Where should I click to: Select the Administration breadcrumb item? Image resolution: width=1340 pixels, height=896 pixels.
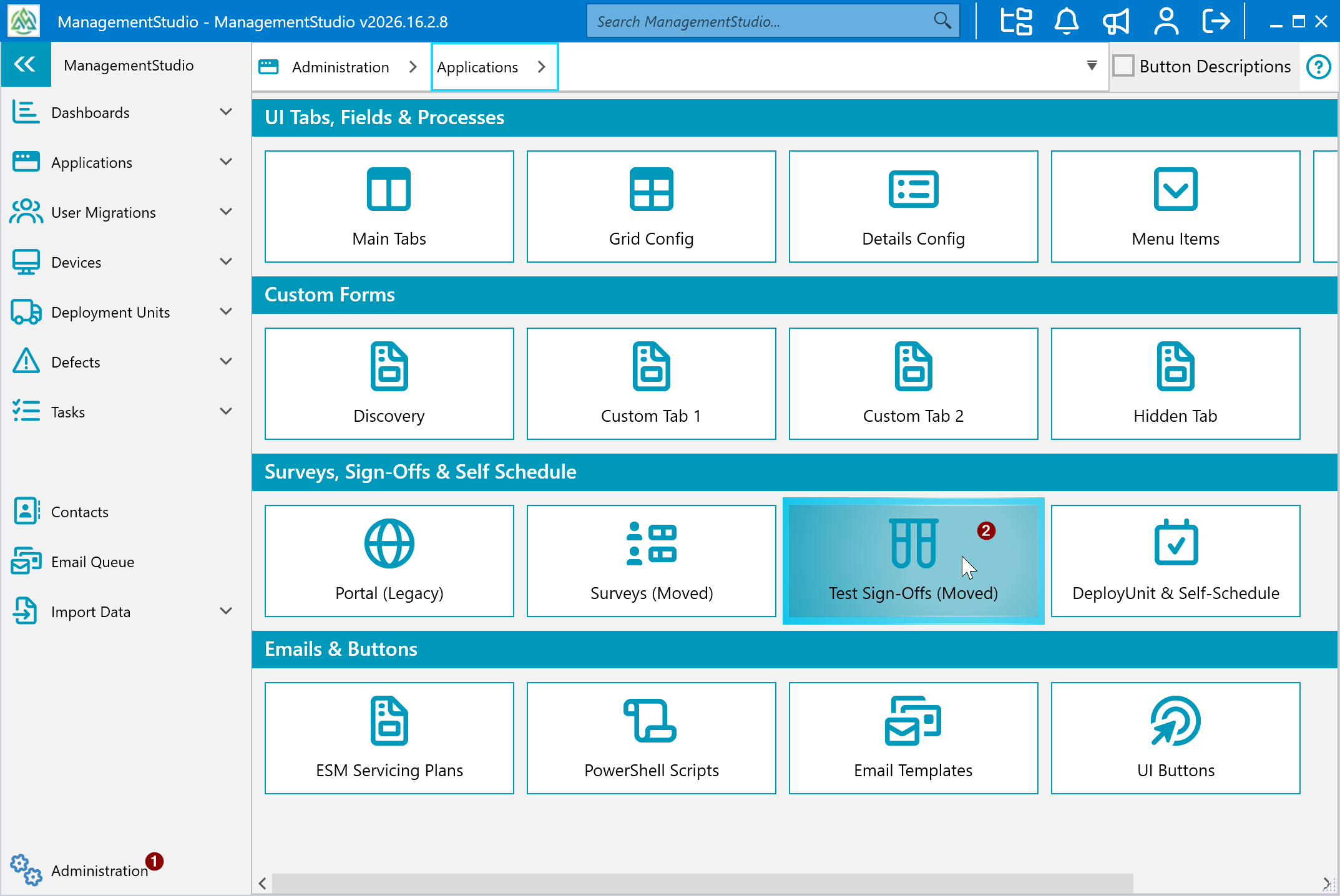click(340, 67)
